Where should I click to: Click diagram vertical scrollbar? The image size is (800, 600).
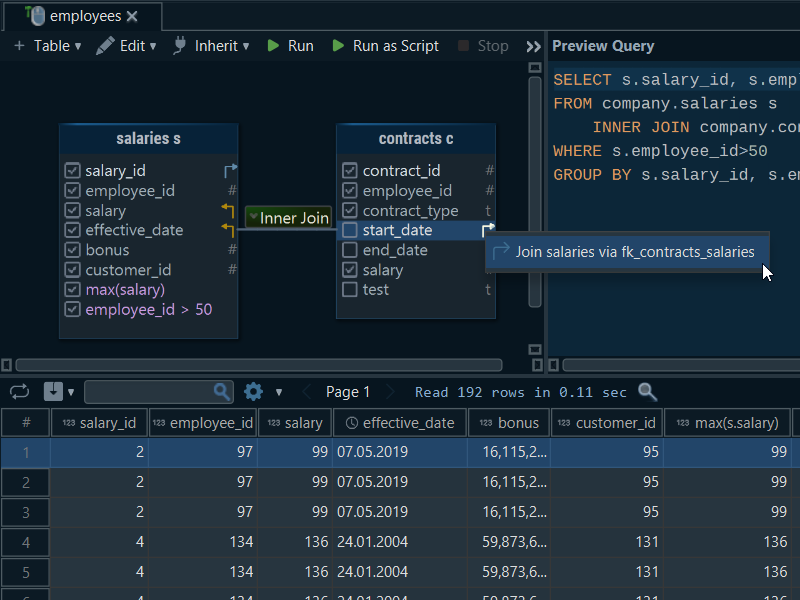(535, 192)
